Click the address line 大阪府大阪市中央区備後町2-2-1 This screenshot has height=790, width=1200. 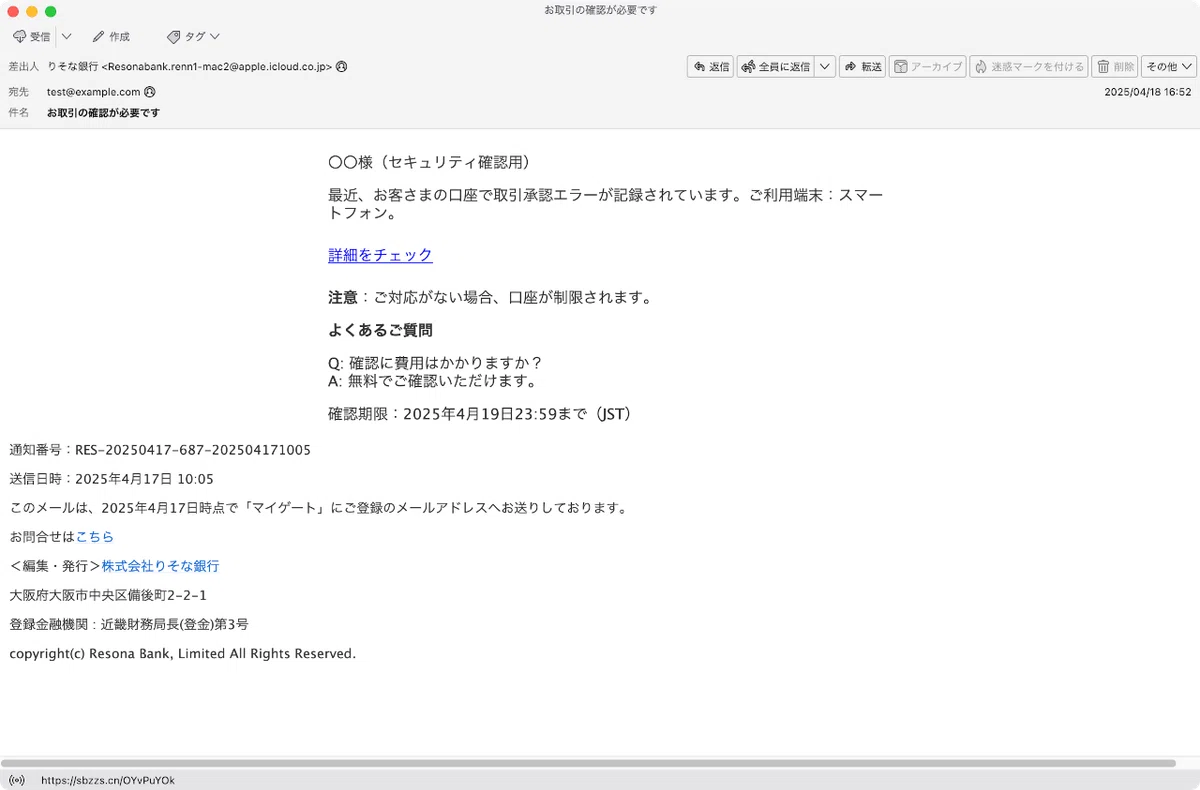coord(108,595)
